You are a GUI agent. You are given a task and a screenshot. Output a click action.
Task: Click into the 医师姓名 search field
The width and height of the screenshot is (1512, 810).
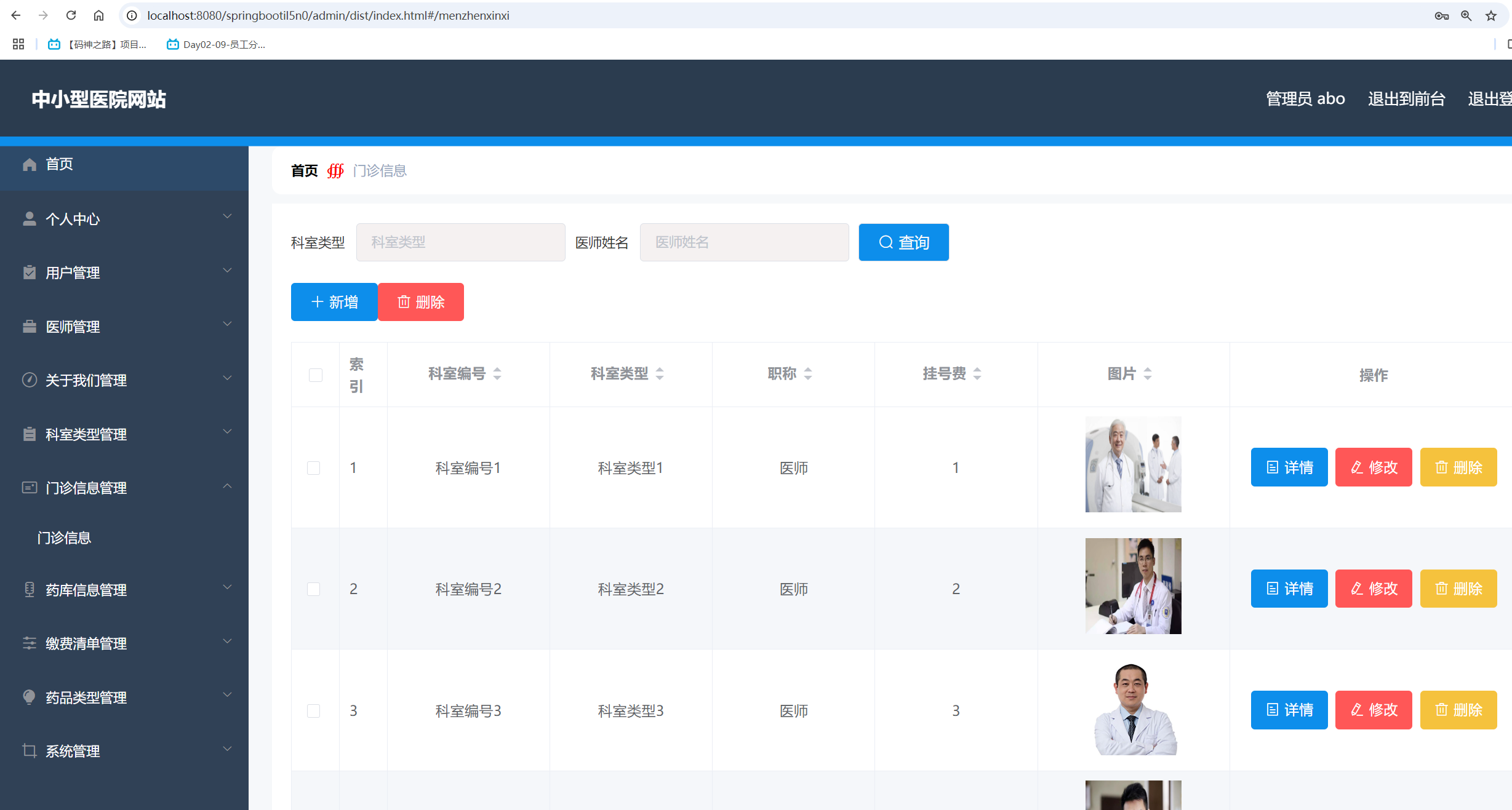pyautogui.click(x=744, y=242)
